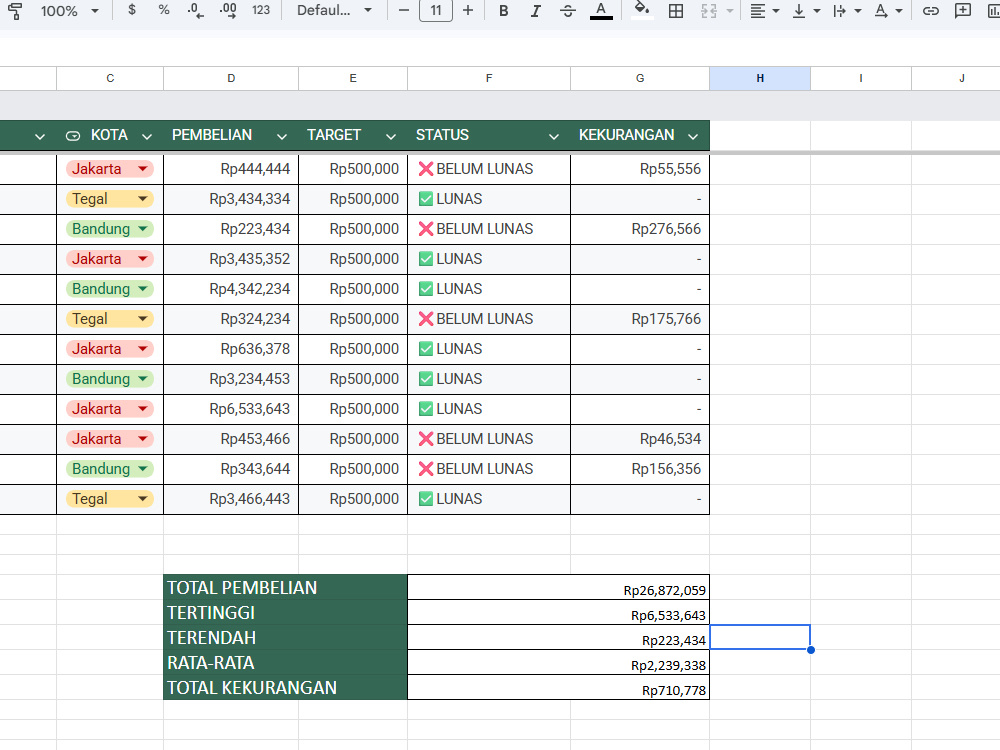Toggle bold formatting
Screen dimensions: 1000x750
point(504,10)
